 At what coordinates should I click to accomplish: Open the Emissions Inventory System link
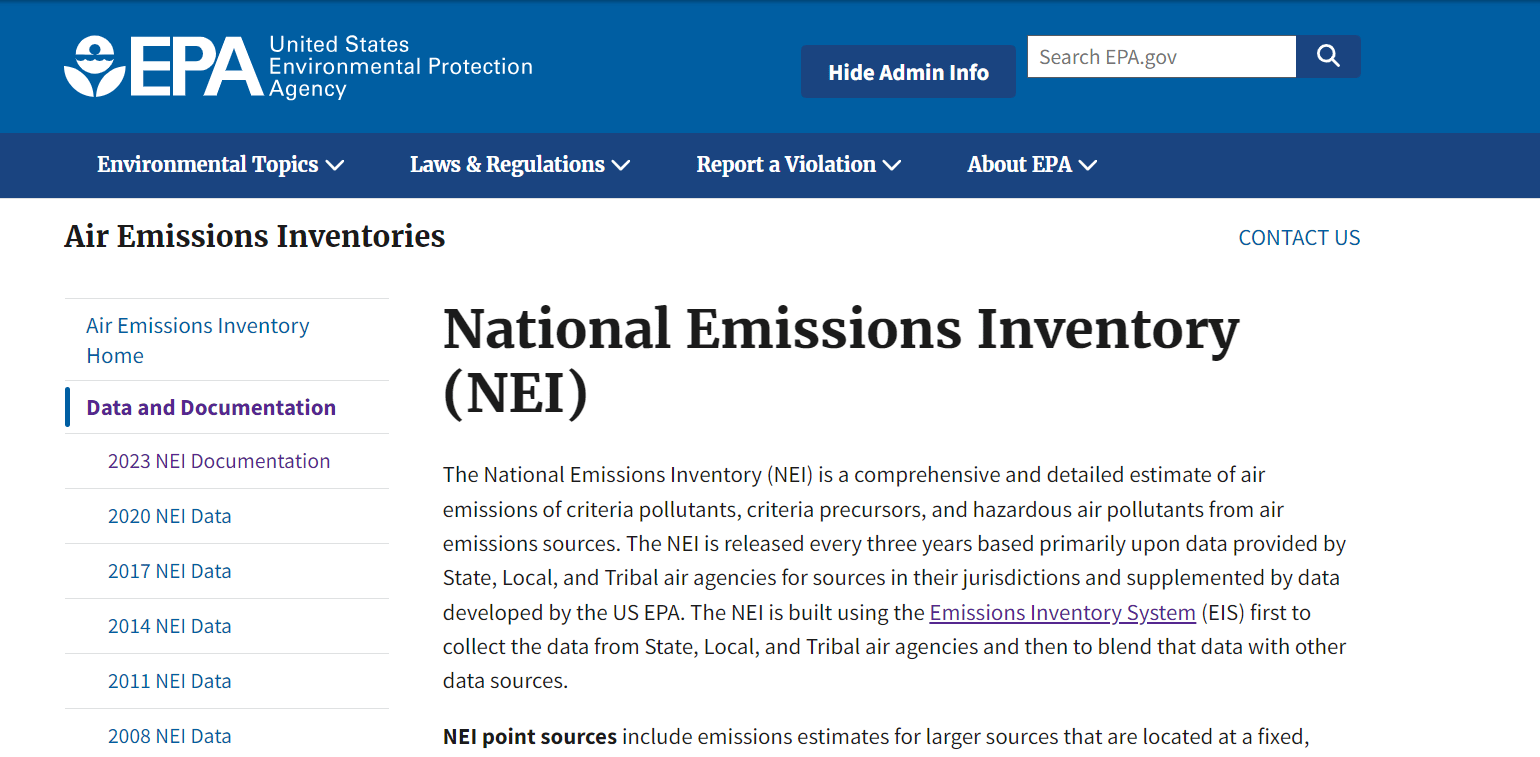pyautogui.click(x=1062, y=612)
